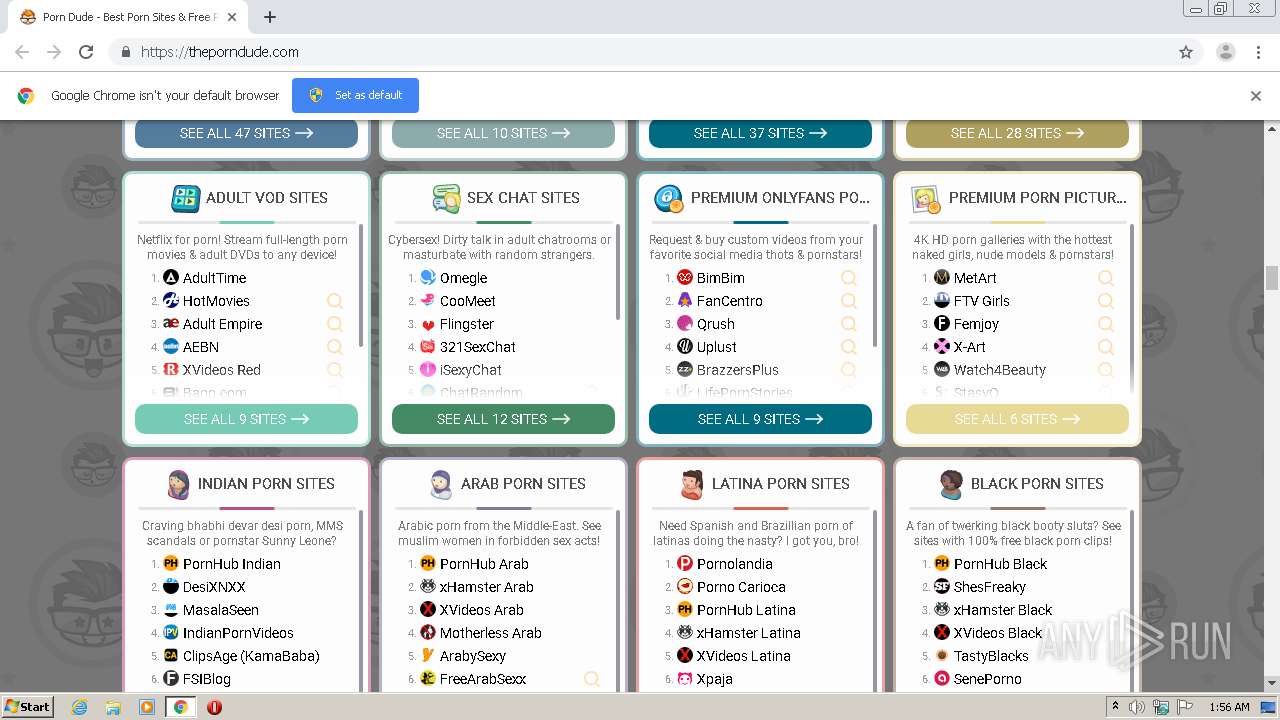1280x720 pixels.
Task: Click the SEE ALL 28 SITES button
Action: [1017, 133]
